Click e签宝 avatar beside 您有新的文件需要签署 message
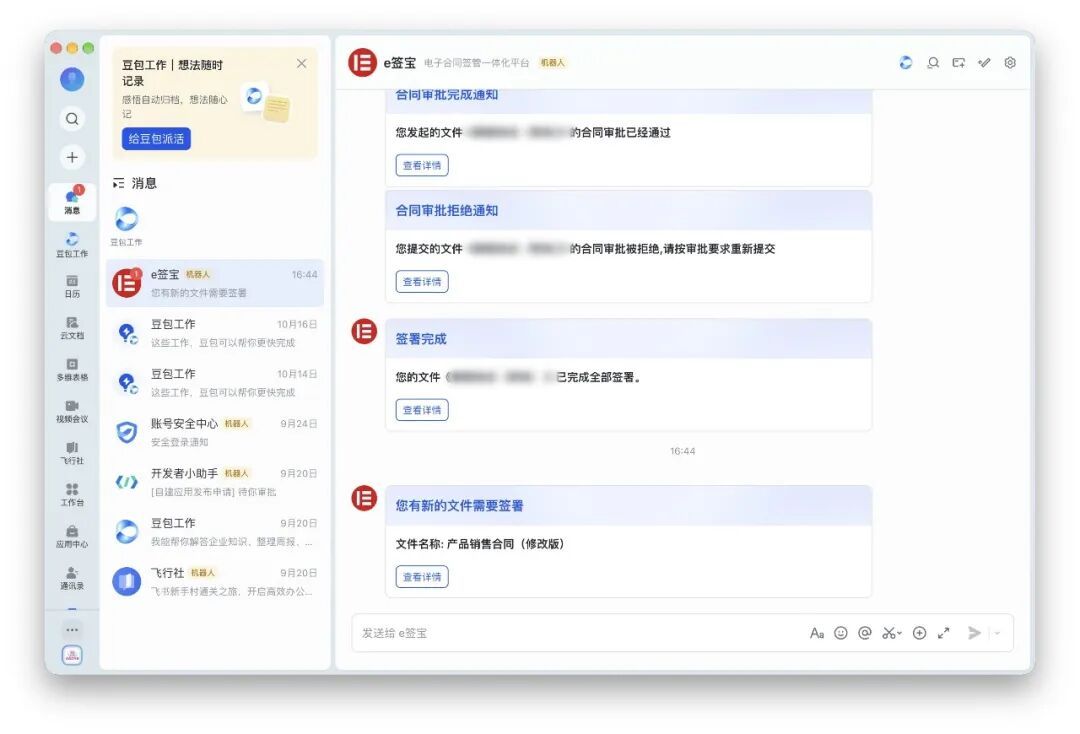Viewport: 1080px width, 734px height. 364,498
